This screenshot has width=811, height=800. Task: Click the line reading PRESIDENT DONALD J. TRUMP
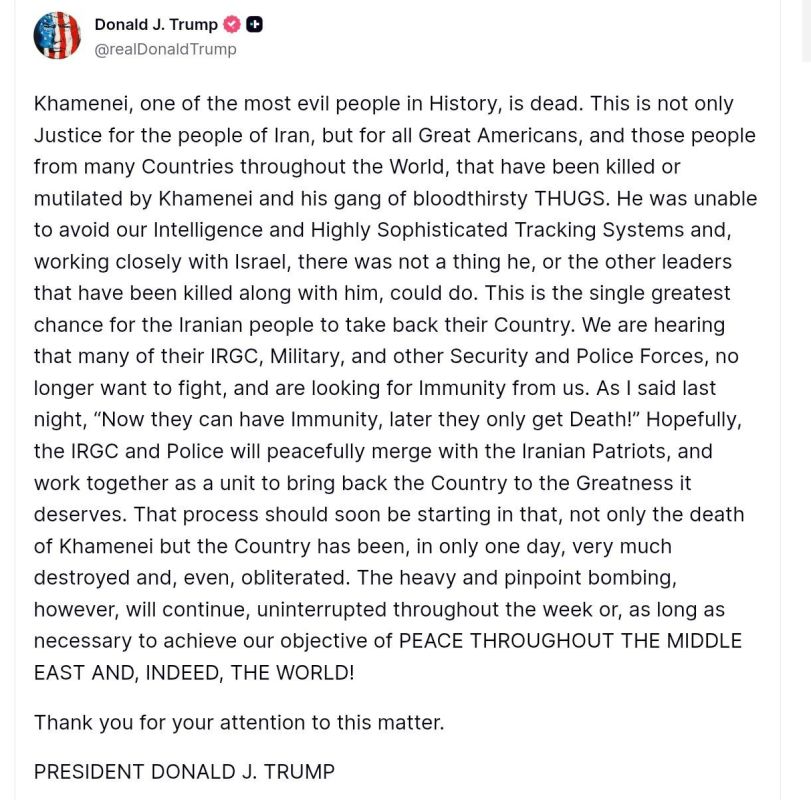point(183,772)
